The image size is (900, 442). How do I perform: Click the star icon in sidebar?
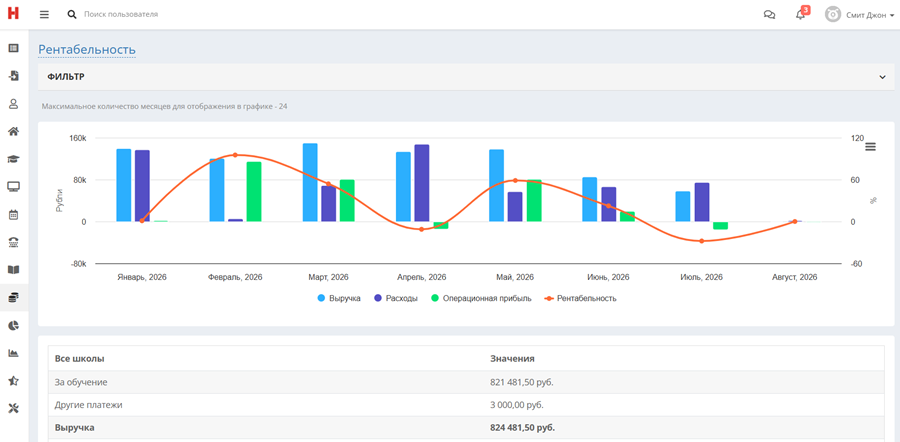coord(14,381)
